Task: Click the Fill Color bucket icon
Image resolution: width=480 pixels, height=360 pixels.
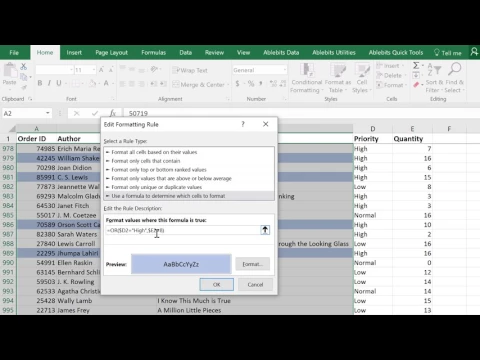Action: (92, 83)
